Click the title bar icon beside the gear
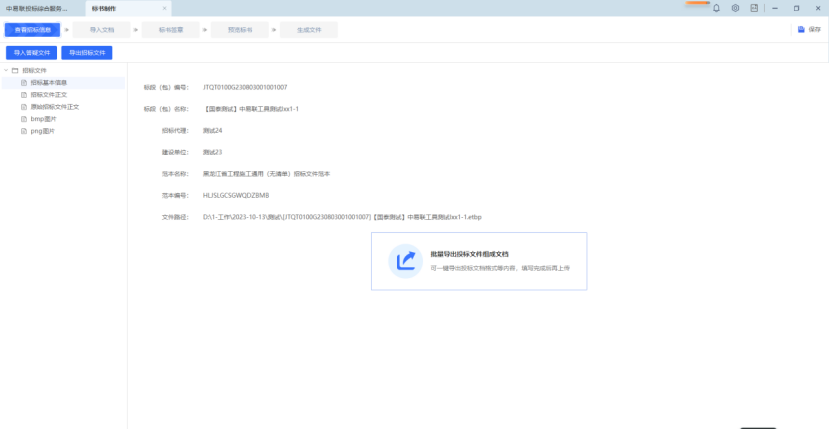The height and width of the screenshot is (429, 829). [x=754, y=8]
